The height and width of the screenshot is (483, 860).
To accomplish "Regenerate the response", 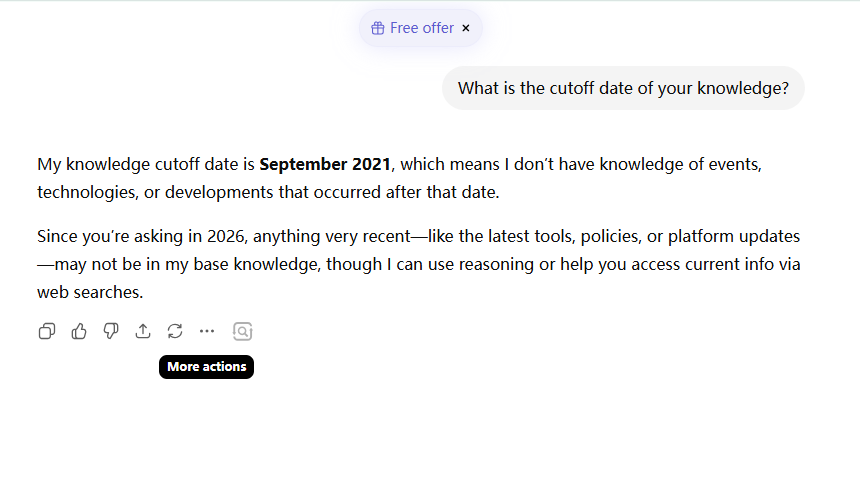I will point(175,331).
